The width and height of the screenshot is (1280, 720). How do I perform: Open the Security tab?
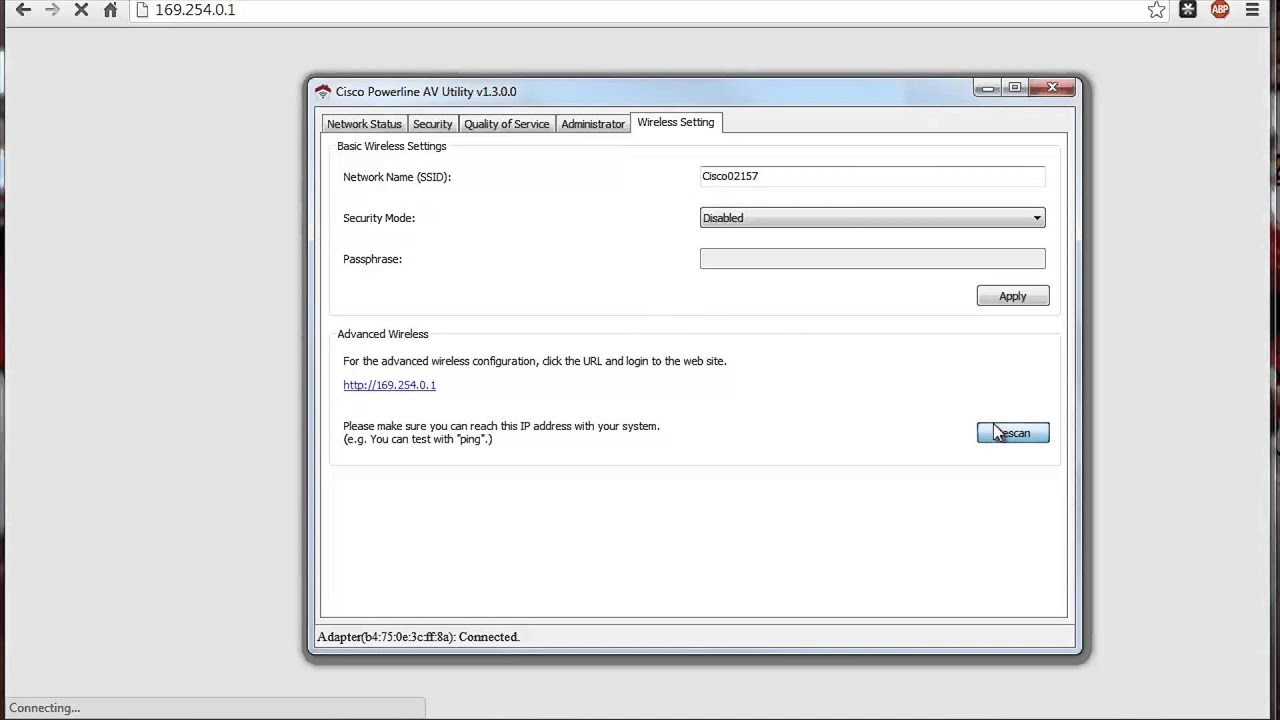[x=433, y=124]
